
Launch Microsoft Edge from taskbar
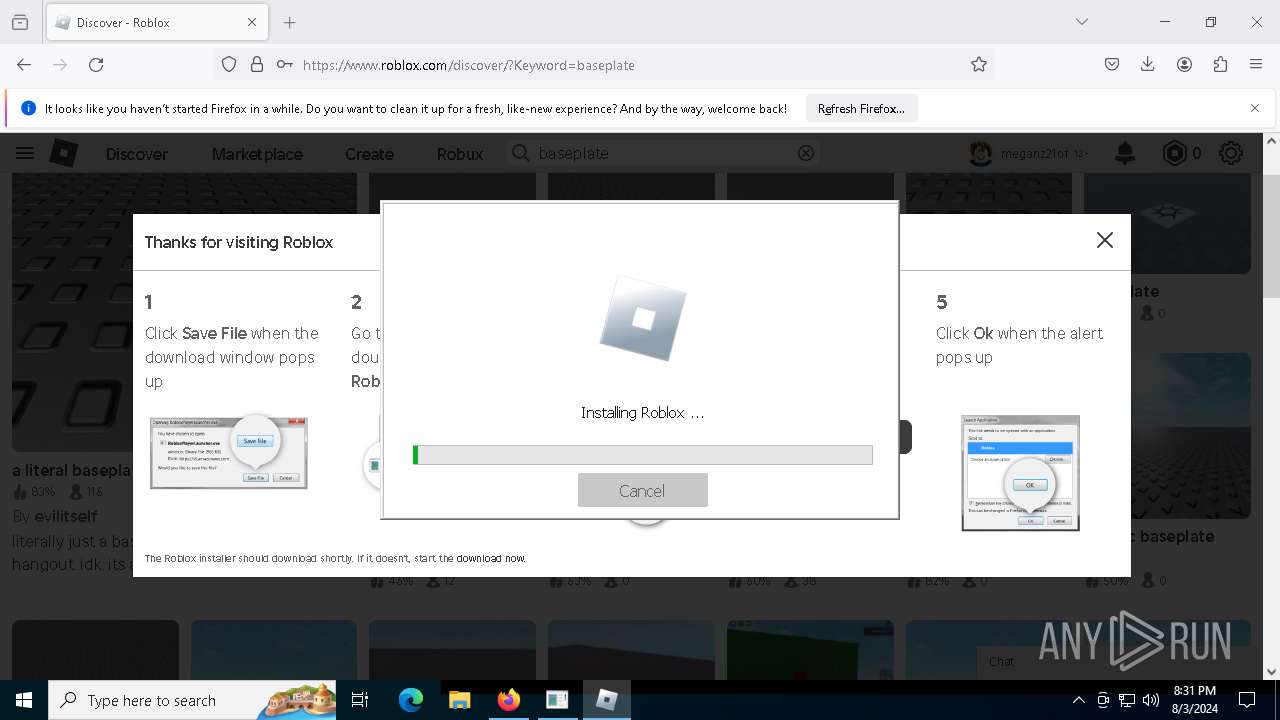(x=411, y=700)
